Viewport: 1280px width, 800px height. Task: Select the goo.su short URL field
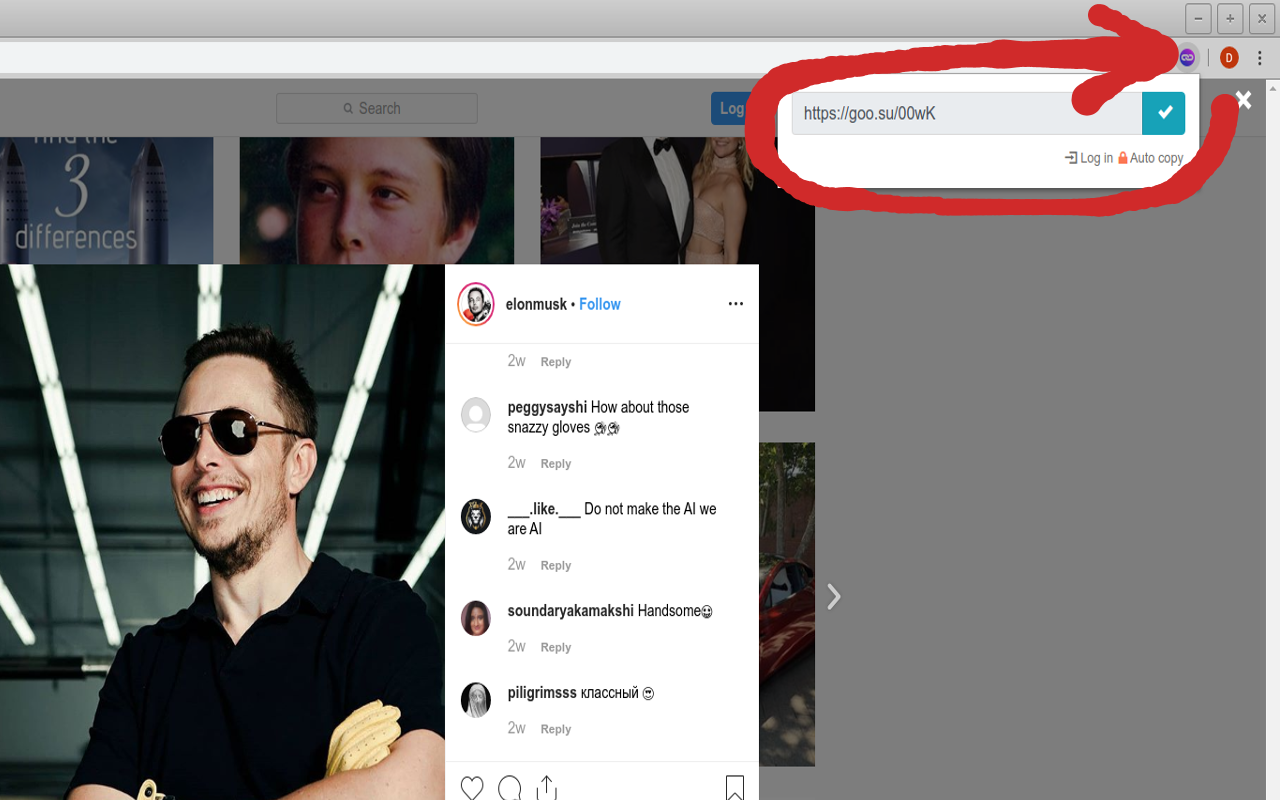(x=967, y=113)
